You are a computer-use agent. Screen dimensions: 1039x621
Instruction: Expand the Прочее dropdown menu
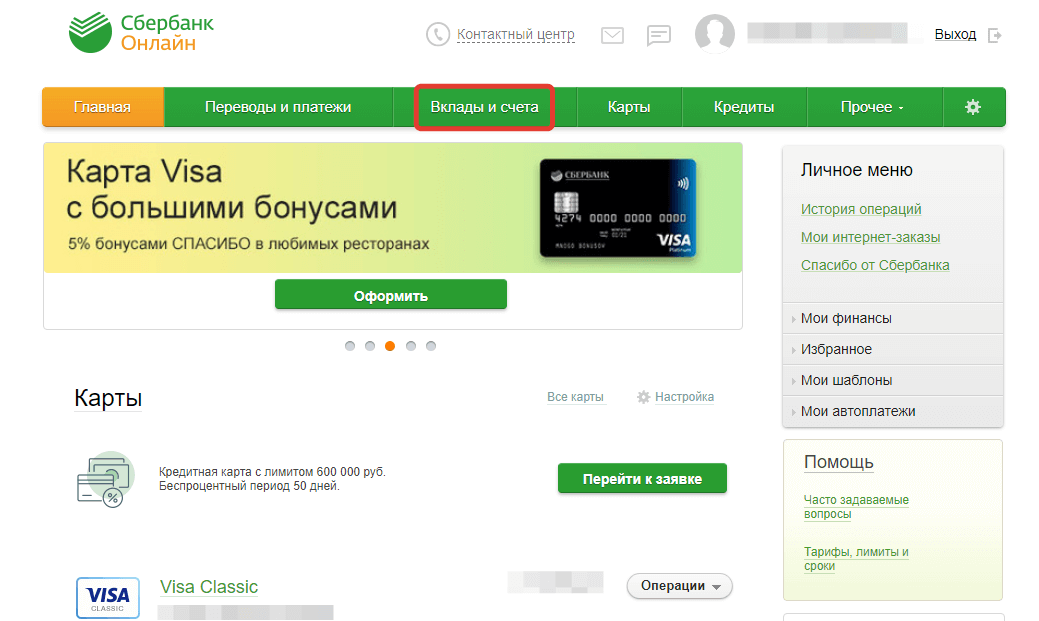pos(873,107)
